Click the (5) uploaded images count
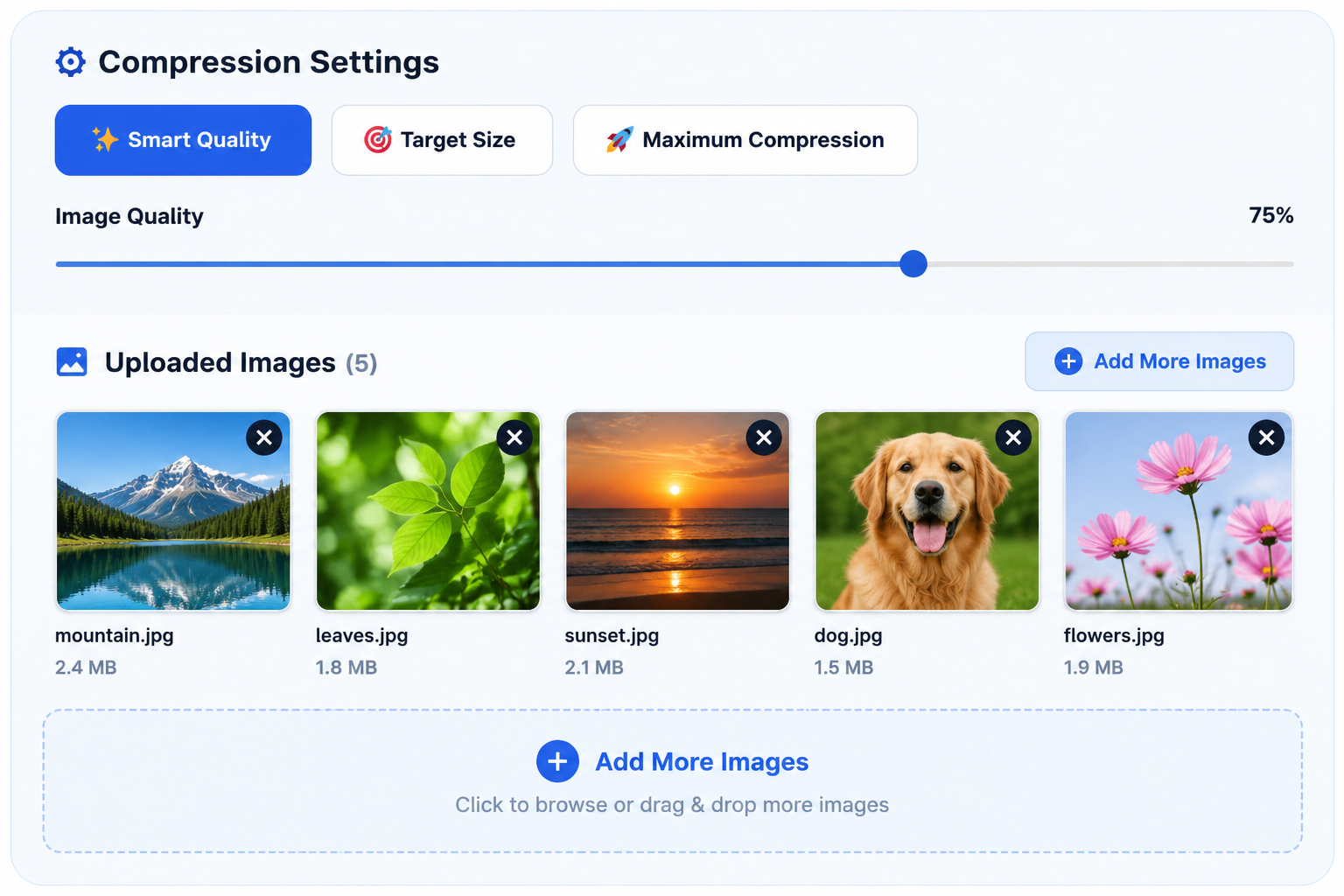This screenshot has height=896, width=1344. tap(361, 363)
